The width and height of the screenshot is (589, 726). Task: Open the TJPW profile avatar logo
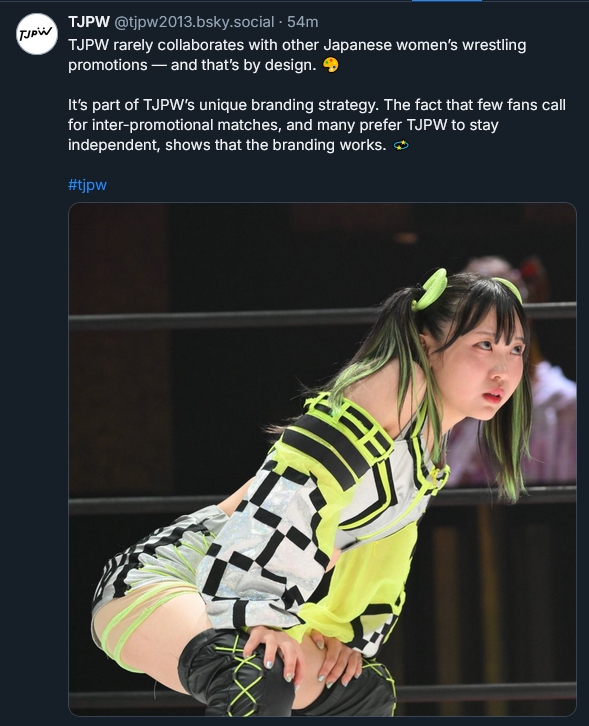37,34
